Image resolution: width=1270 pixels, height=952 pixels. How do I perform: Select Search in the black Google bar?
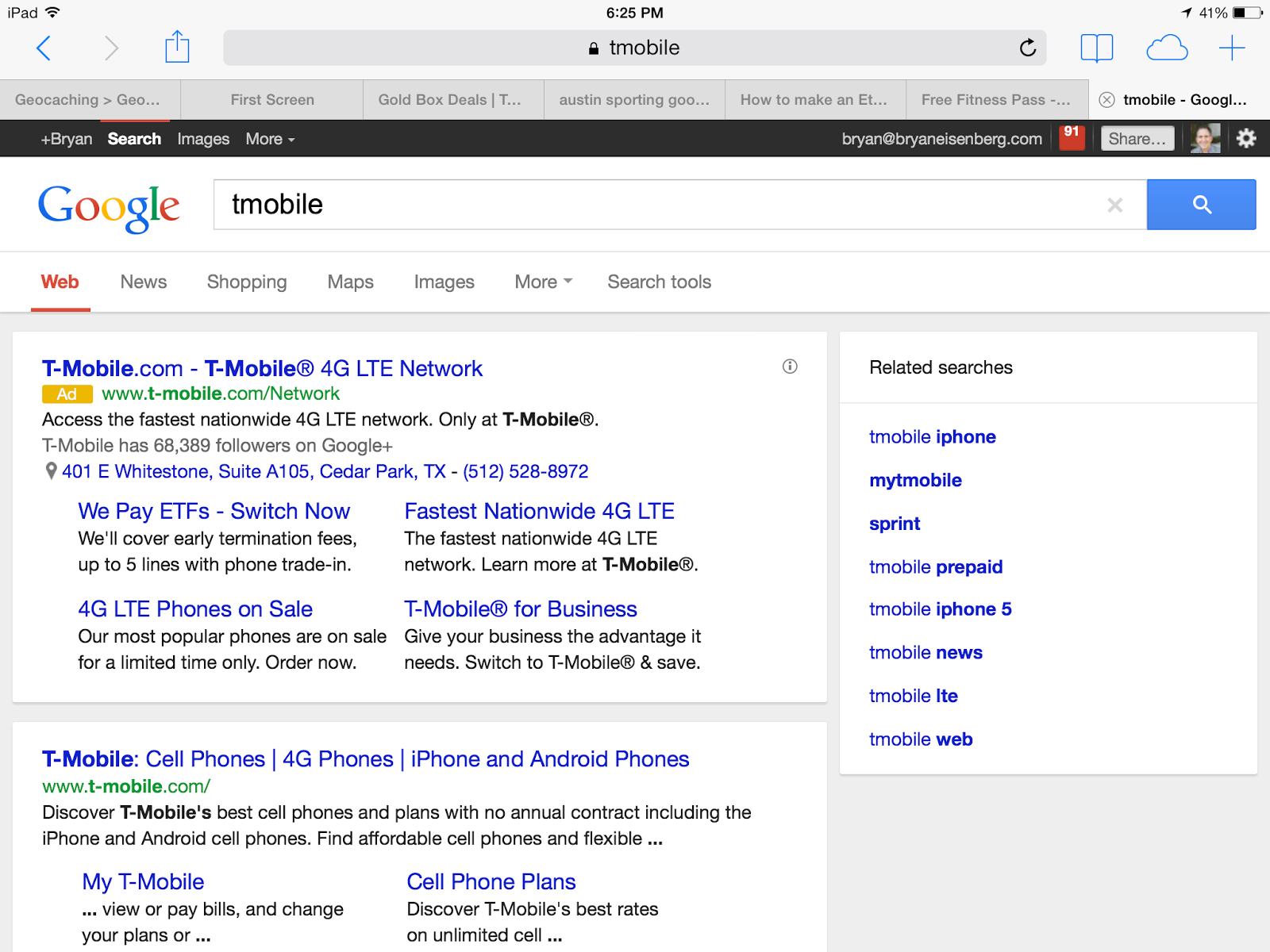pos(134,139)
